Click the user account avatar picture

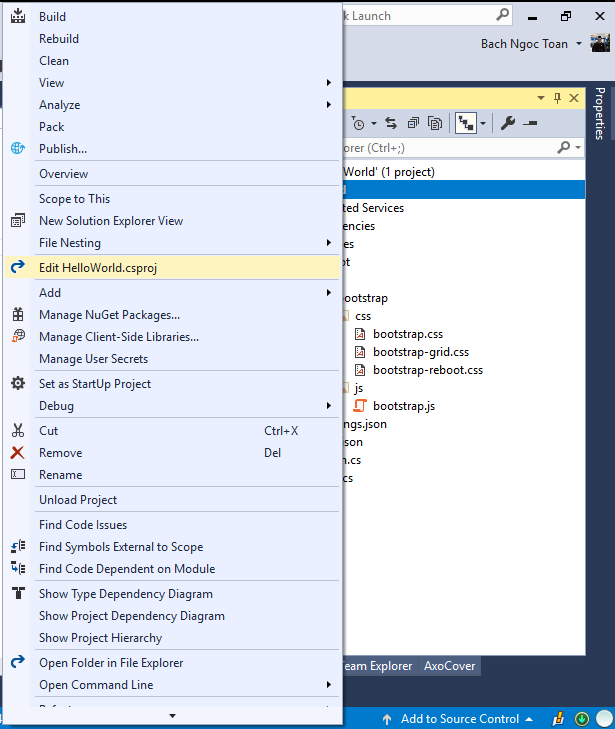[600, 43]
